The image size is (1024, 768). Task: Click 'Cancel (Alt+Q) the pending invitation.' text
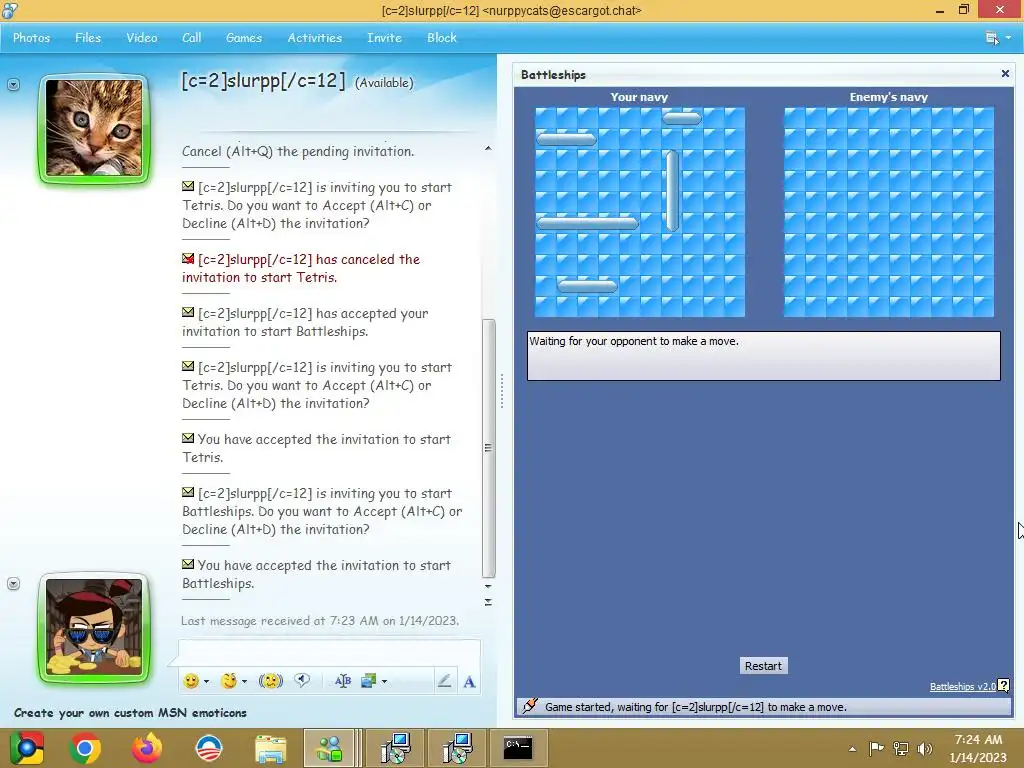298,151
